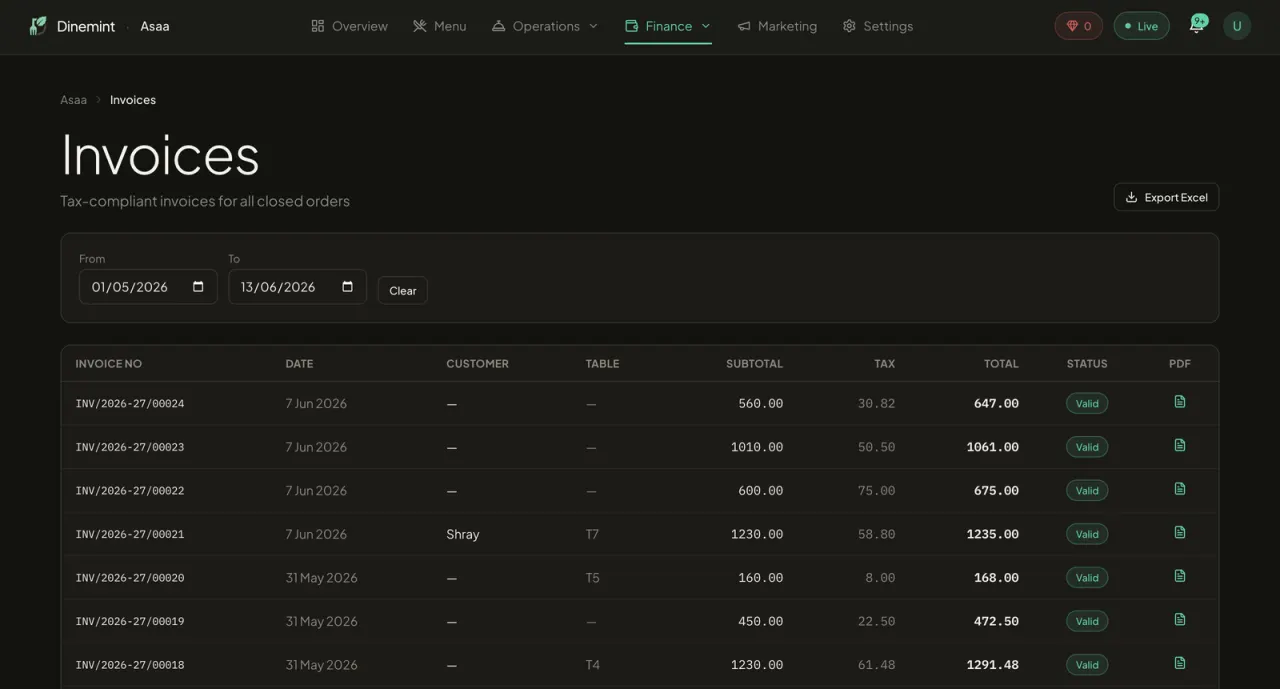Open the notifications bell icon
The image size is (1280, 689).
1196,26
